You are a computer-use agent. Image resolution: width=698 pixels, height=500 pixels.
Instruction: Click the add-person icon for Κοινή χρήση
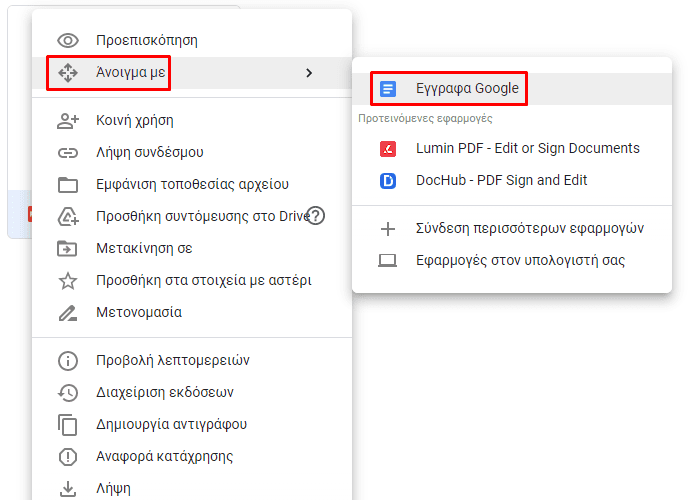tap(68, 121)
